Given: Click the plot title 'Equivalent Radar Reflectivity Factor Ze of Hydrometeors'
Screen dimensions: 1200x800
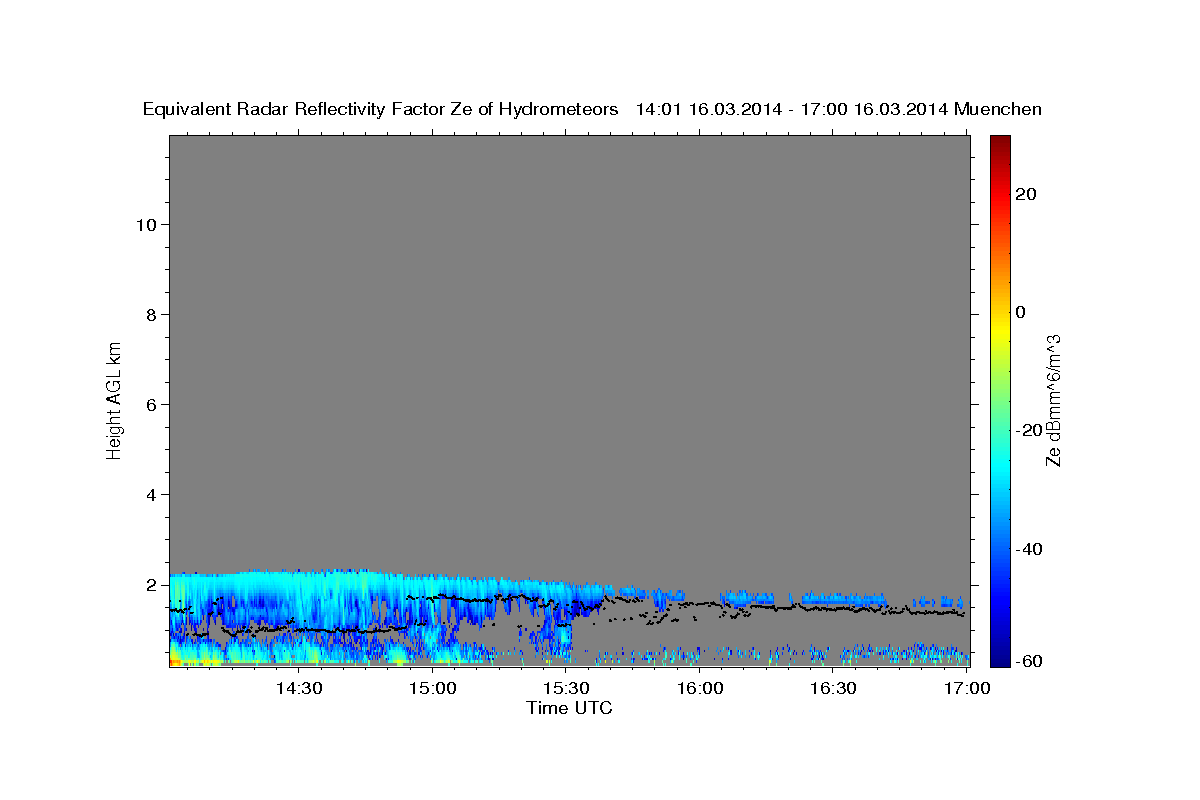Looking at the screenshot, I should pyautogui.click(x=380, y=109).
